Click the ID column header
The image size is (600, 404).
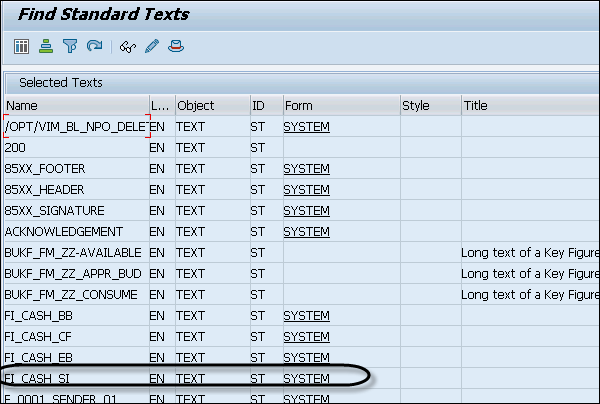click(x=267, y=105)
